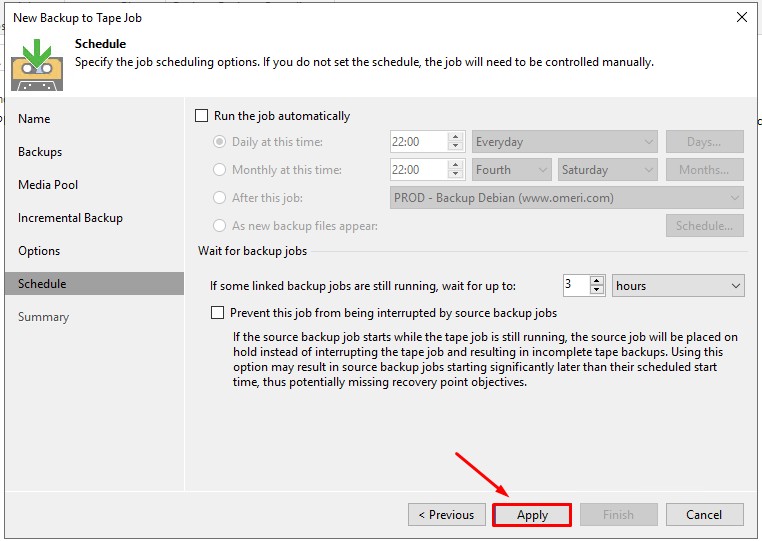Image resolution: width=762 pixels, height=541 pixels.
Task: Increase the wait hours stepper value
Action: [597, 281]
